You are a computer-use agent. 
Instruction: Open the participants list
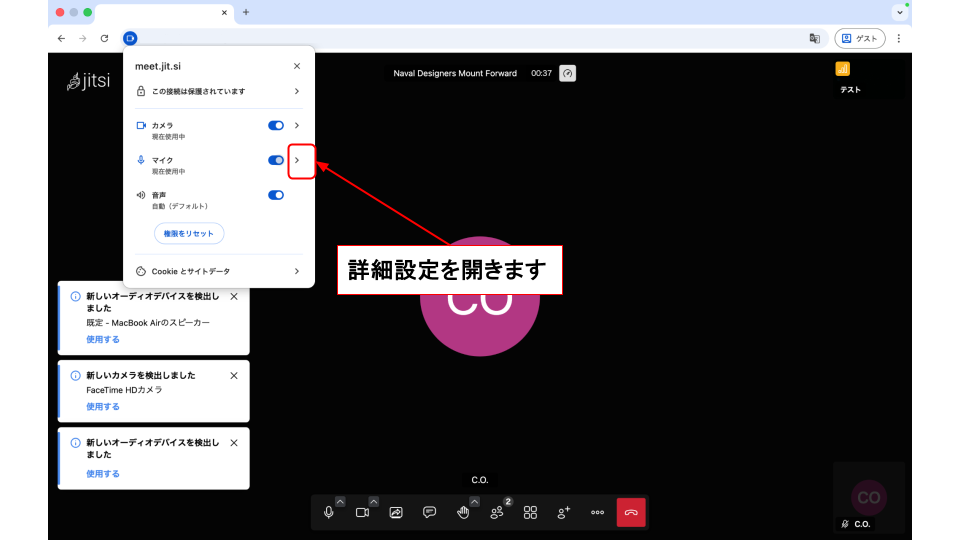pyautogui.click(x=497, y=512)
